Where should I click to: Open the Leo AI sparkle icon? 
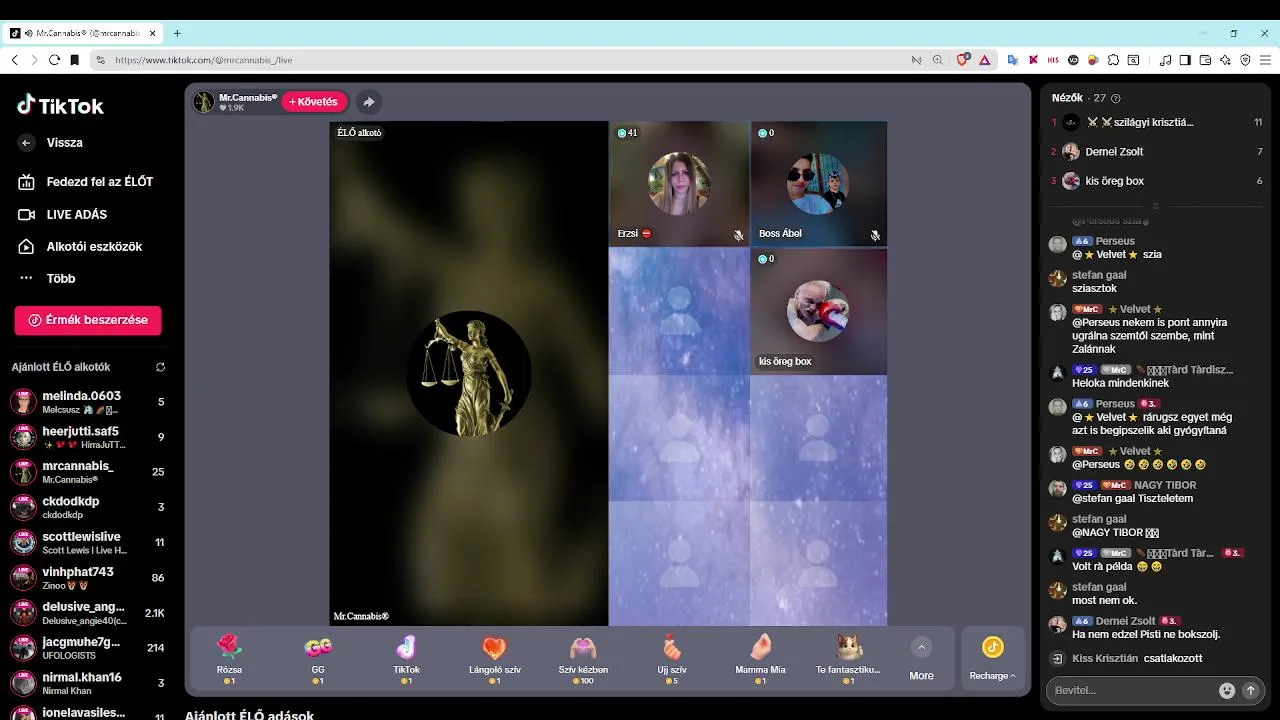[x=1225, y=60]
